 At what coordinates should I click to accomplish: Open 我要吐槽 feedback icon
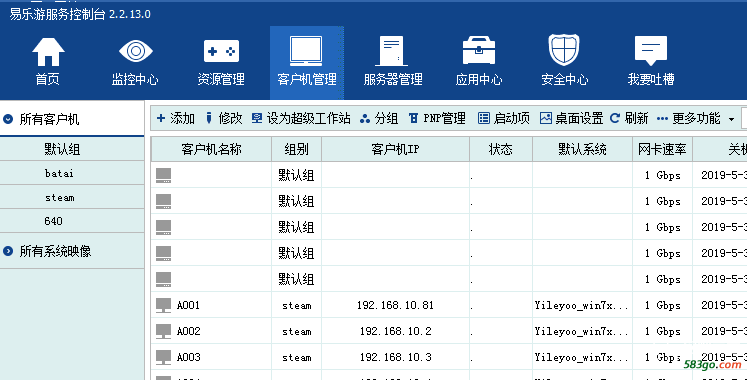[651, 51]
